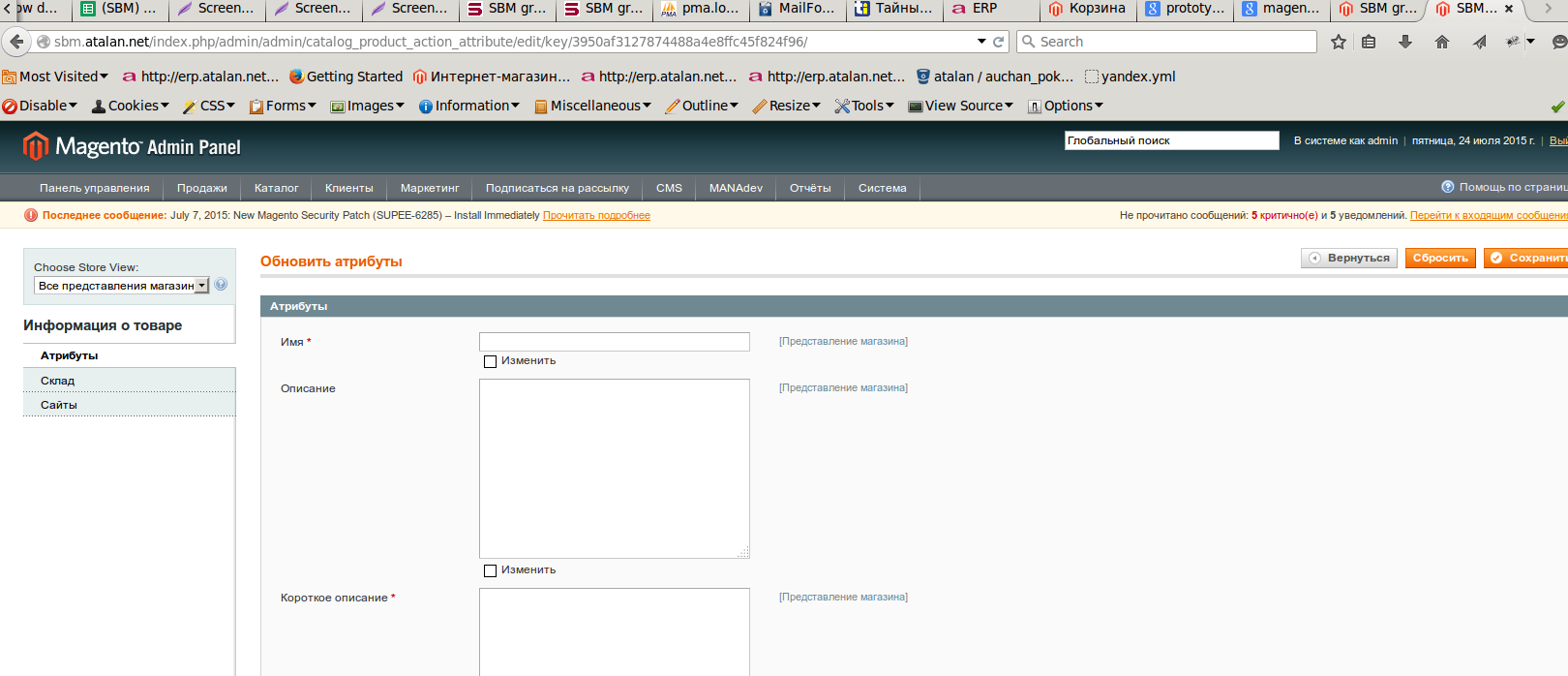
Task: Click in Имя input field
Action: click(x=615, y=342)
